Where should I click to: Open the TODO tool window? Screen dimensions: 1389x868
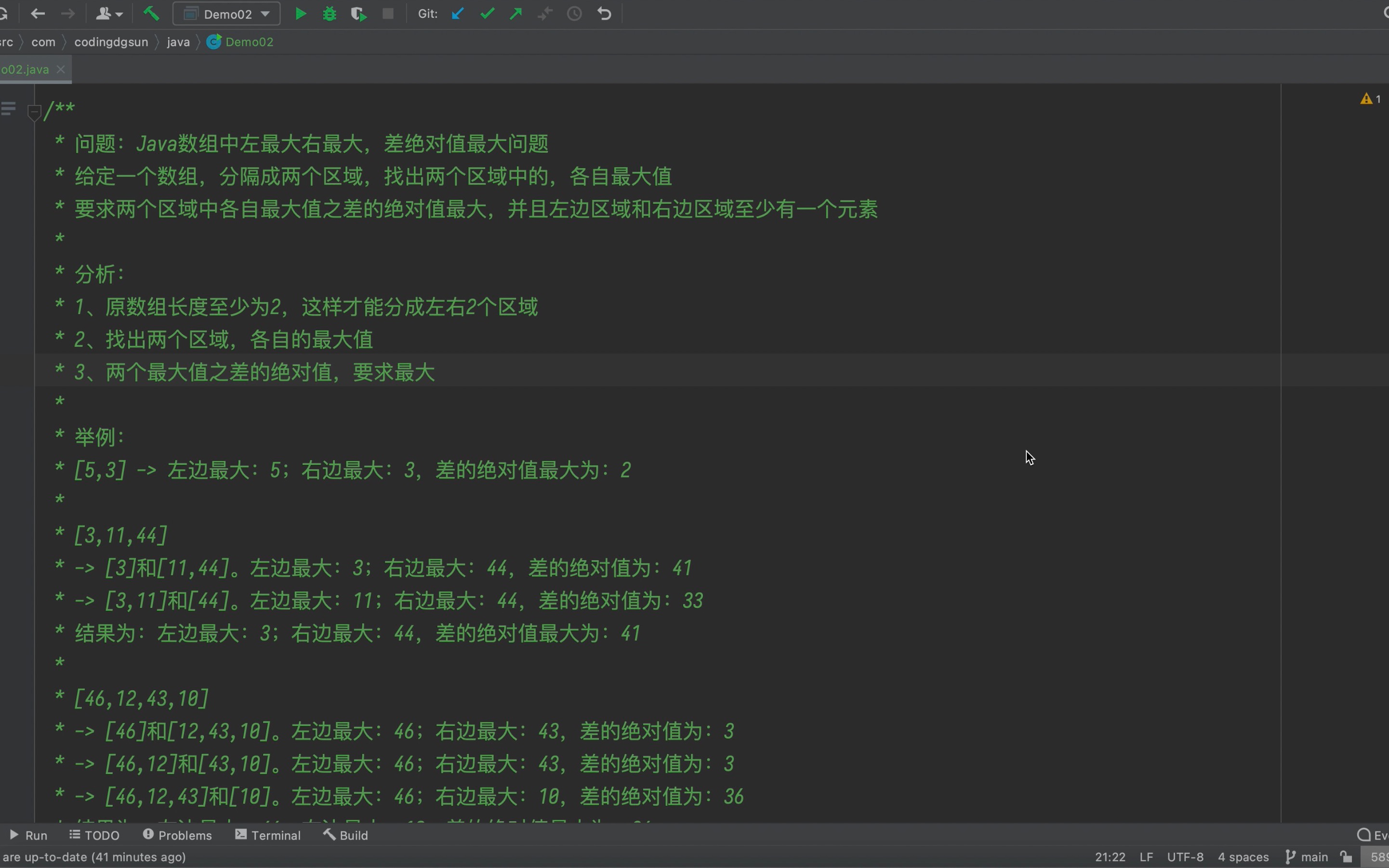[94, 835]
